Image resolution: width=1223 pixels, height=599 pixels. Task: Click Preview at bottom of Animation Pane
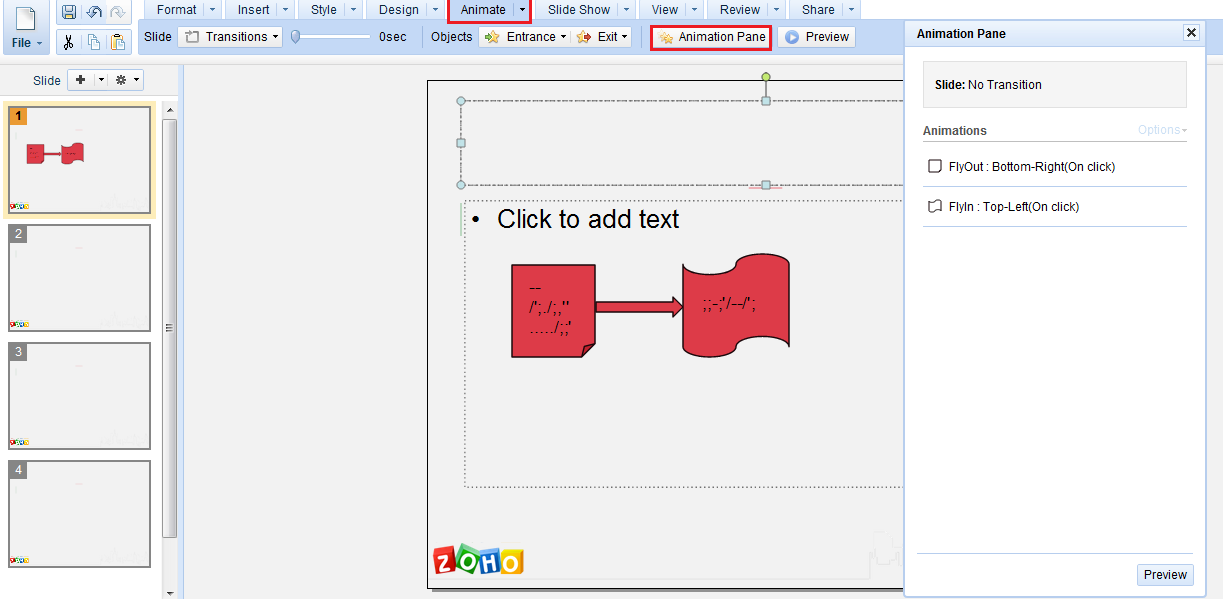point(1165,575)
